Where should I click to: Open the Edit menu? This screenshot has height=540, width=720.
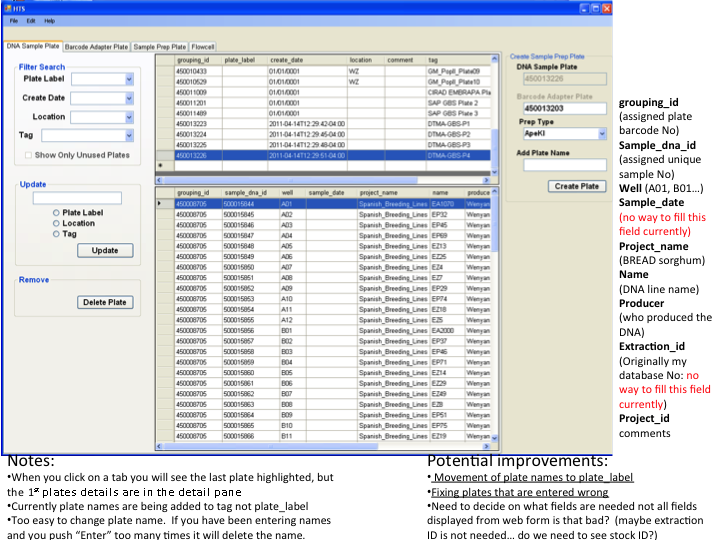coord(31,21)
